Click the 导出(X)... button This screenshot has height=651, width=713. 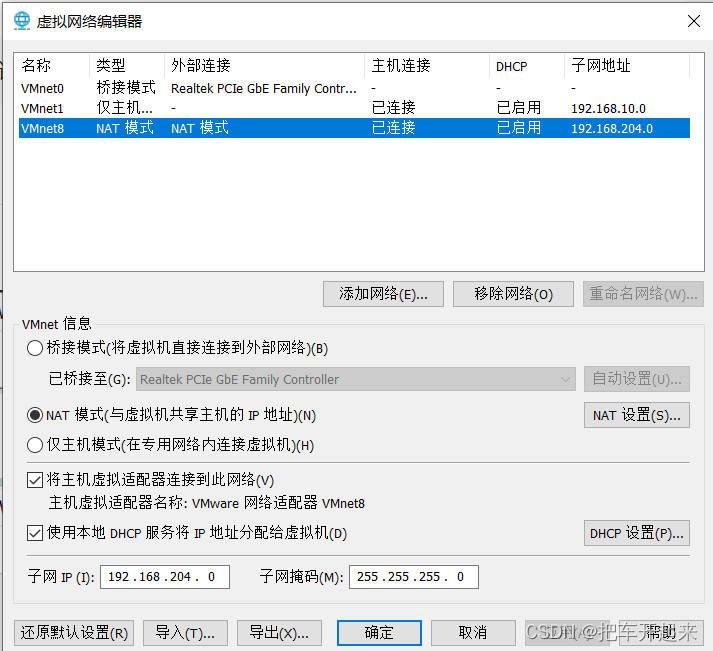click(x=279, y=633)
